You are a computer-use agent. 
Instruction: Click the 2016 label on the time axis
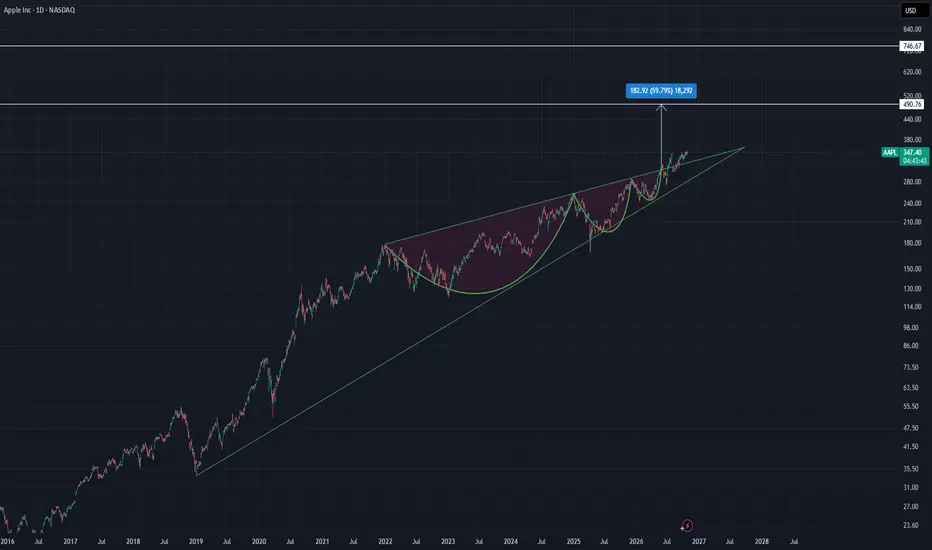tap(7, 542)
